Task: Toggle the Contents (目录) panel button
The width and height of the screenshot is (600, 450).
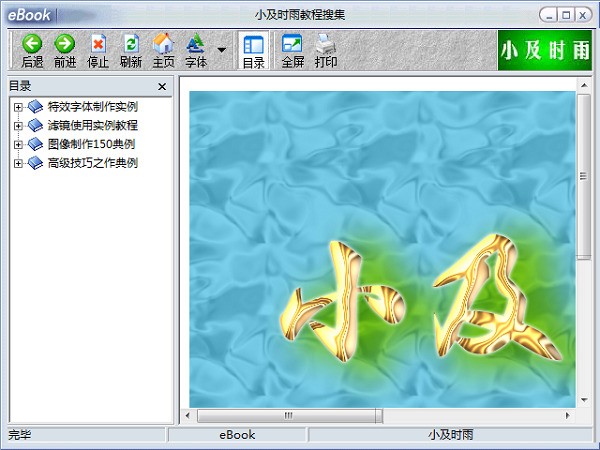Action: click(x=254, y=51)
